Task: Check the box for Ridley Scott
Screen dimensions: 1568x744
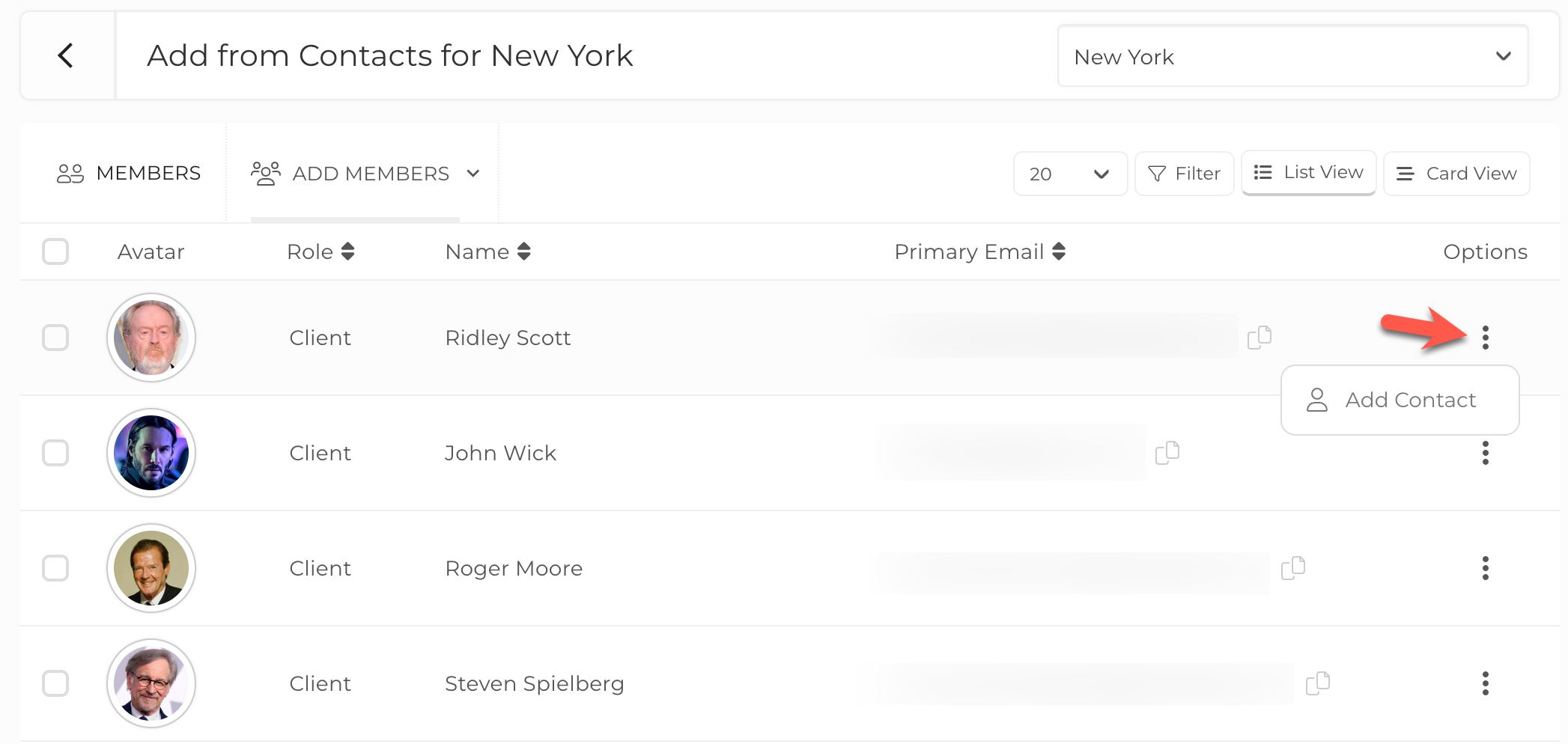Action: click(55, 338)
